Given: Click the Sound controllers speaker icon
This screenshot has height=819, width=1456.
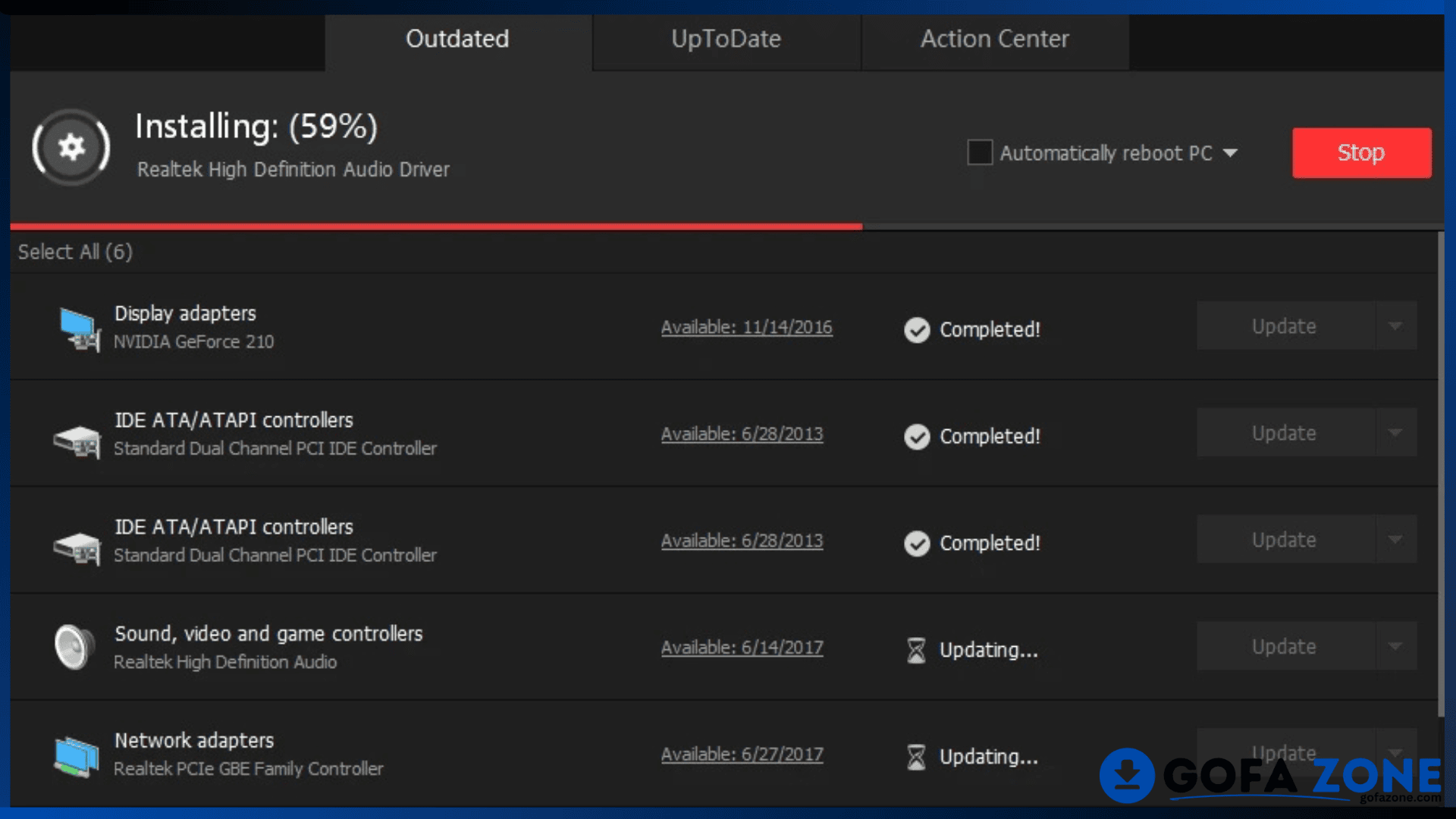Looking at the screenshot, I should [74, 647].
